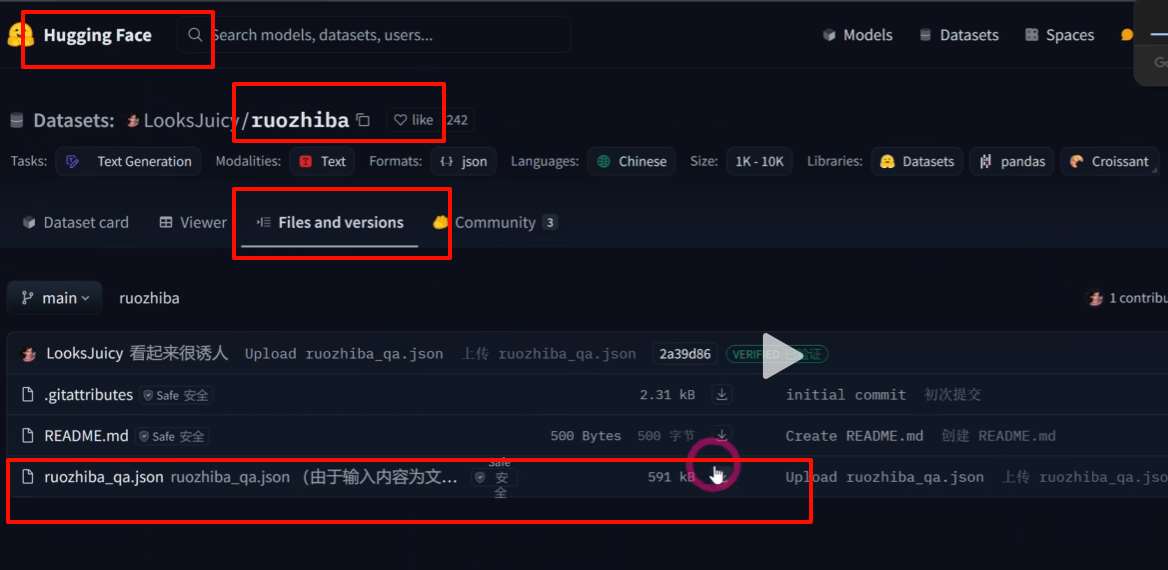This screenshot has height=570, width=1168.
Task: Focus the search models, datasets, users field
Action: (374, 35)
